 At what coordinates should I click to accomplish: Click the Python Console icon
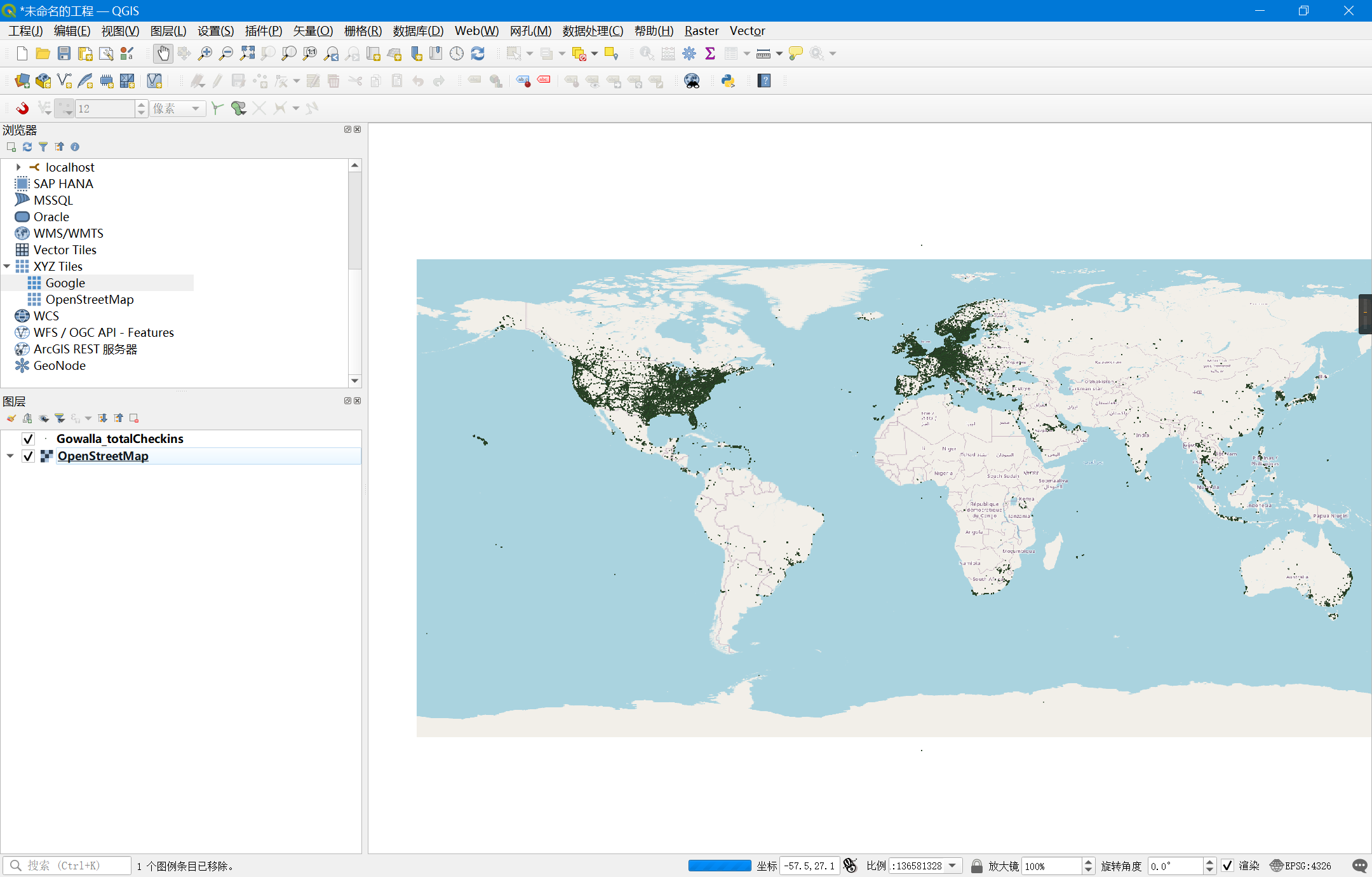(x=726, y=80)
